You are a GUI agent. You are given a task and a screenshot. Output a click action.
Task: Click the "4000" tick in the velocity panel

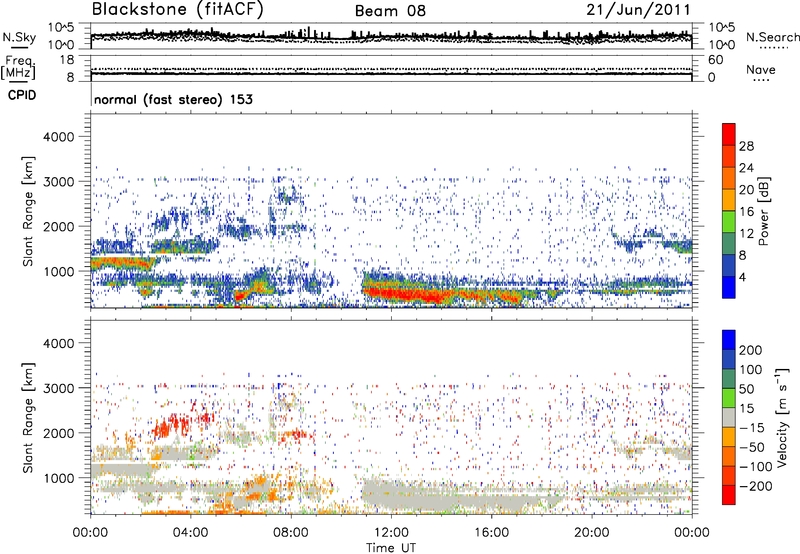pos(59,343)
